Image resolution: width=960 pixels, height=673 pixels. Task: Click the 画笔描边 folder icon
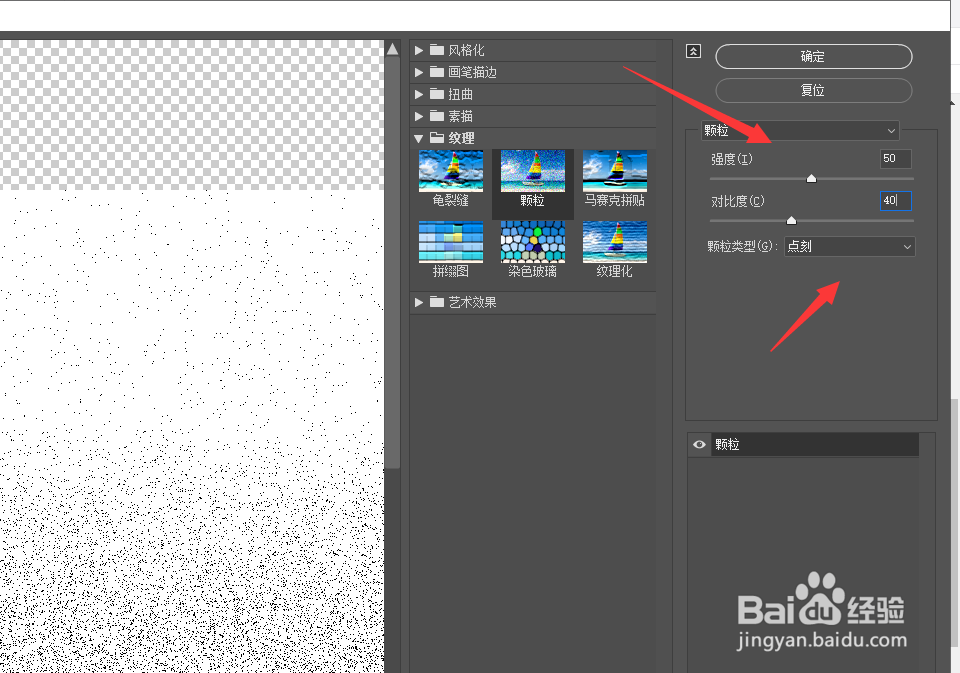[437, 72]
